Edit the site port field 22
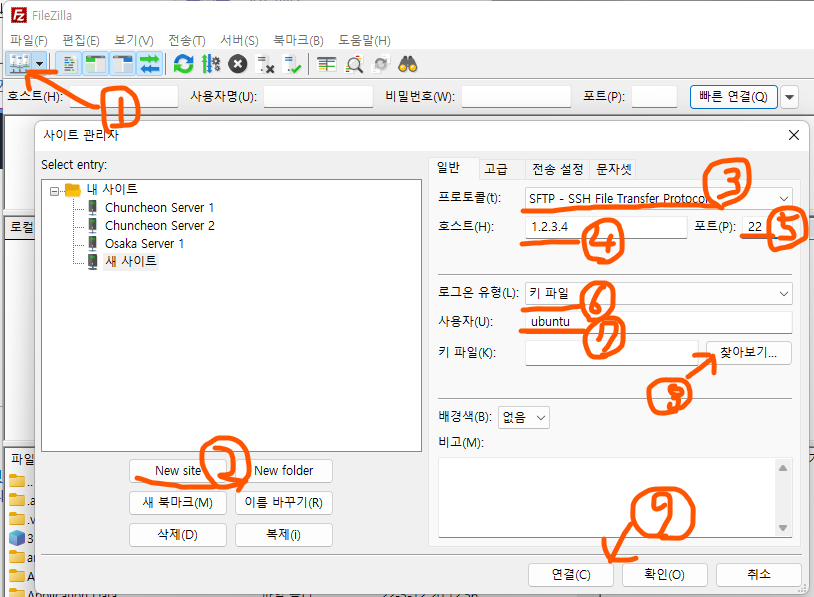Viewport: 814px width, 597px height. pyautogui.click(x=767, y=227)
